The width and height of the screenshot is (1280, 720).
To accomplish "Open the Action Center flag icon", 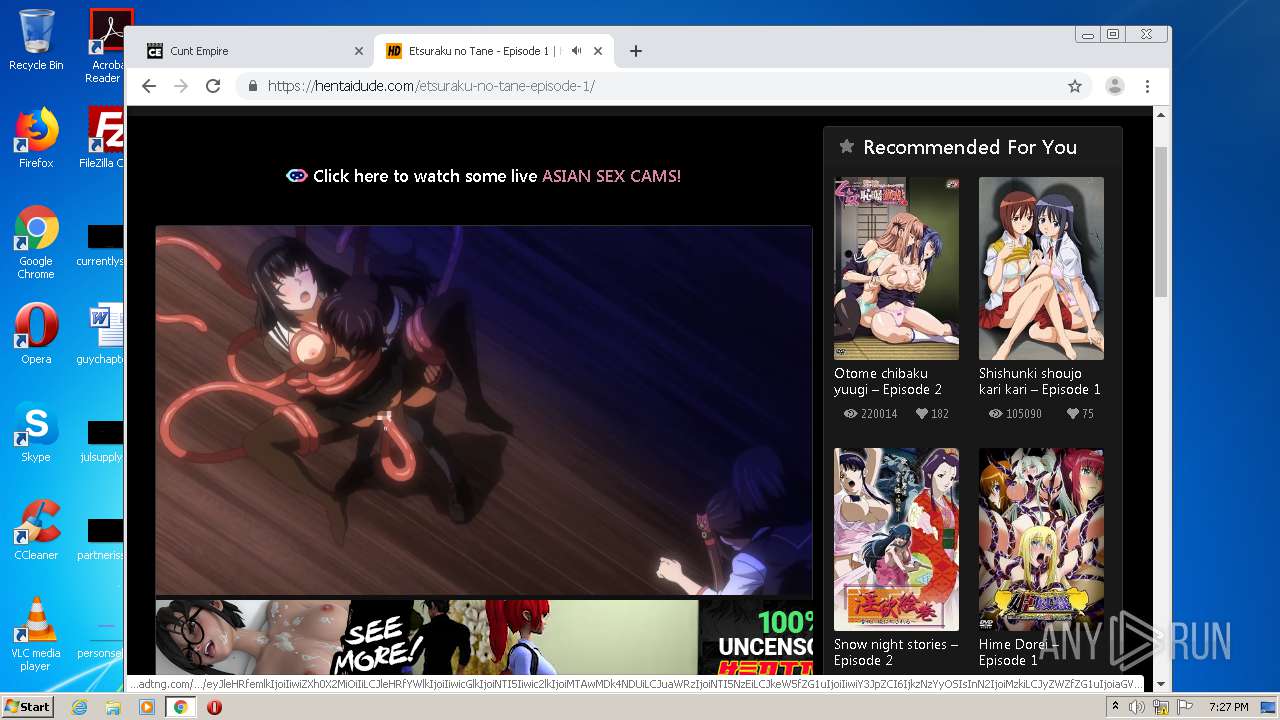I will [1186, 707].
